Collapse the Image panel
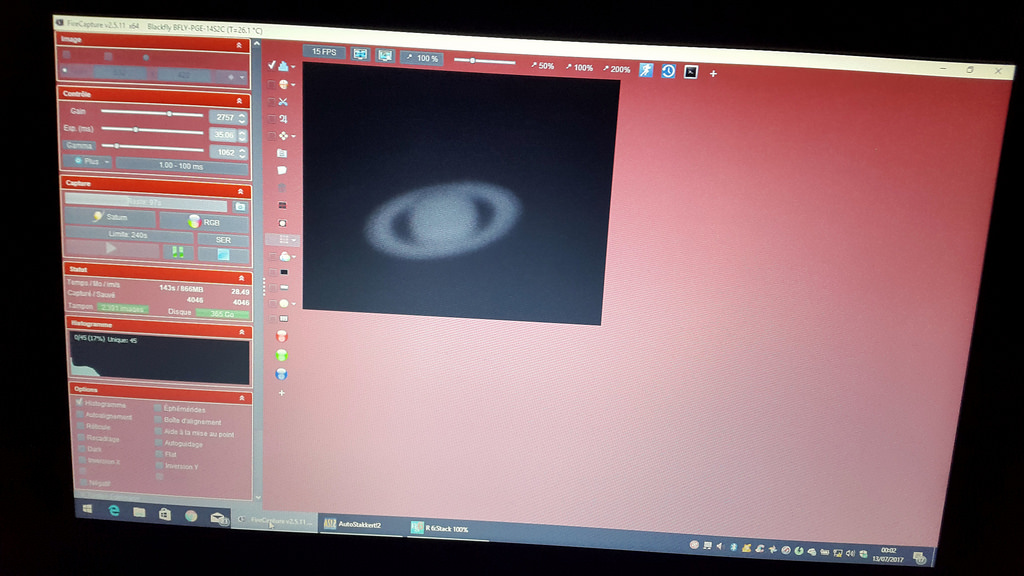 [x=239, y=46]
